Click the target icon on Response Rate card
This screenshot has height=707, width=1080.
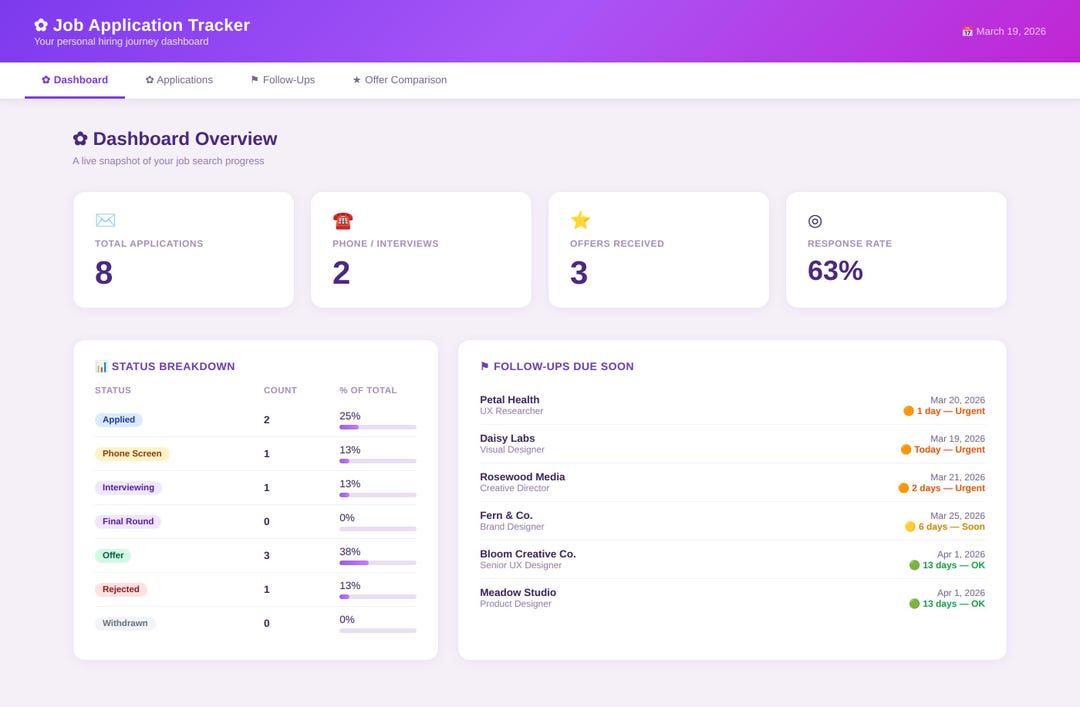pyautogui.click(x=815, y=221)
